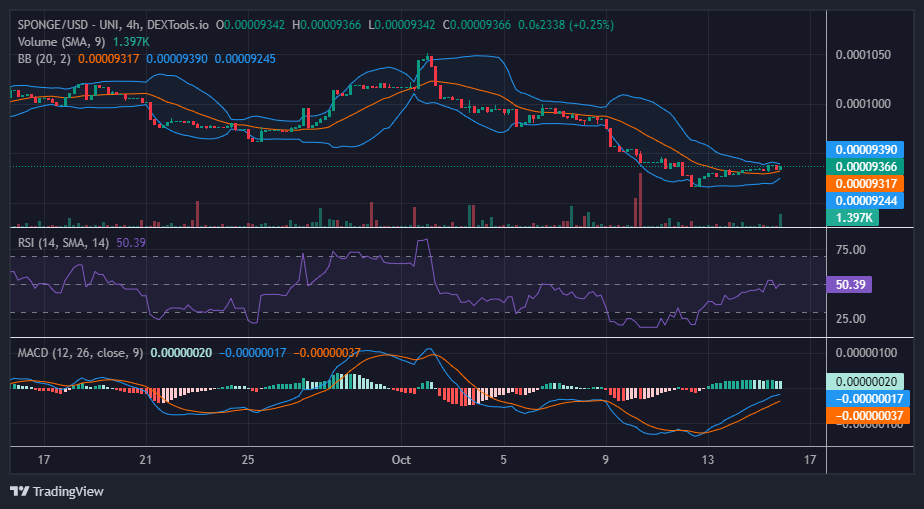Click the Oct label on time axis

pos(401,460)
